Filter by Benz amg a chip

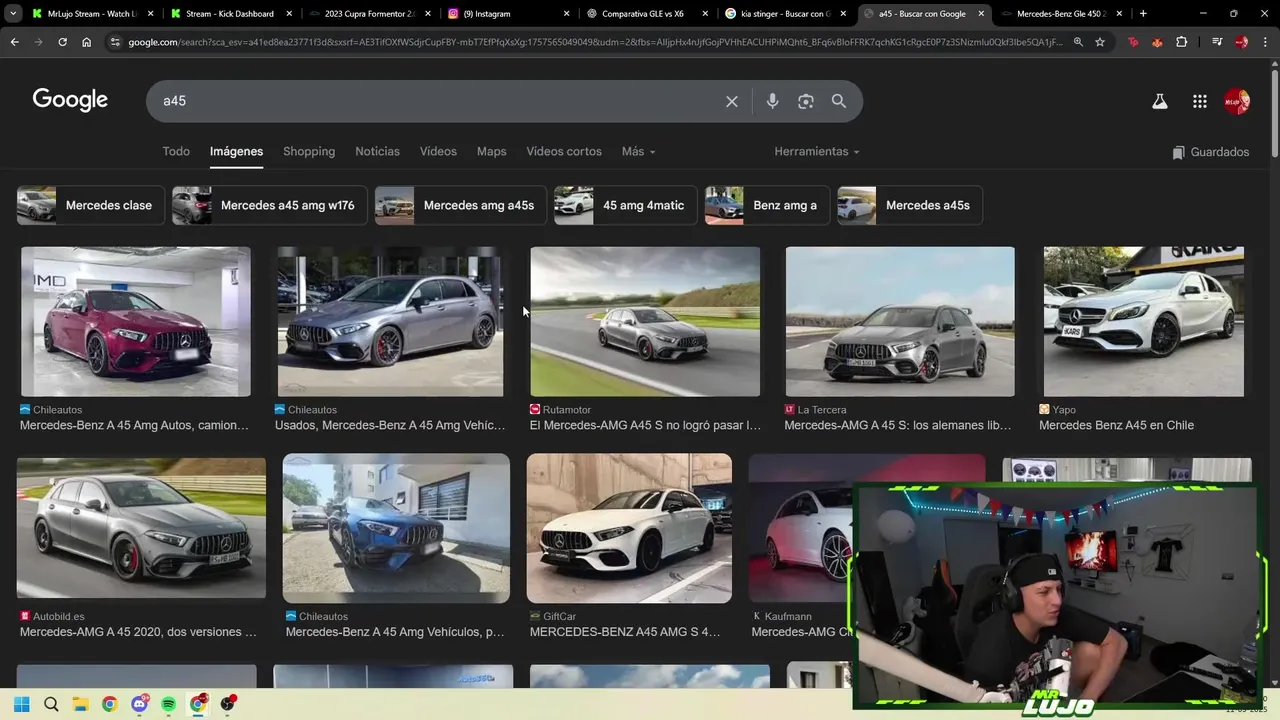(x=767, y=205)
